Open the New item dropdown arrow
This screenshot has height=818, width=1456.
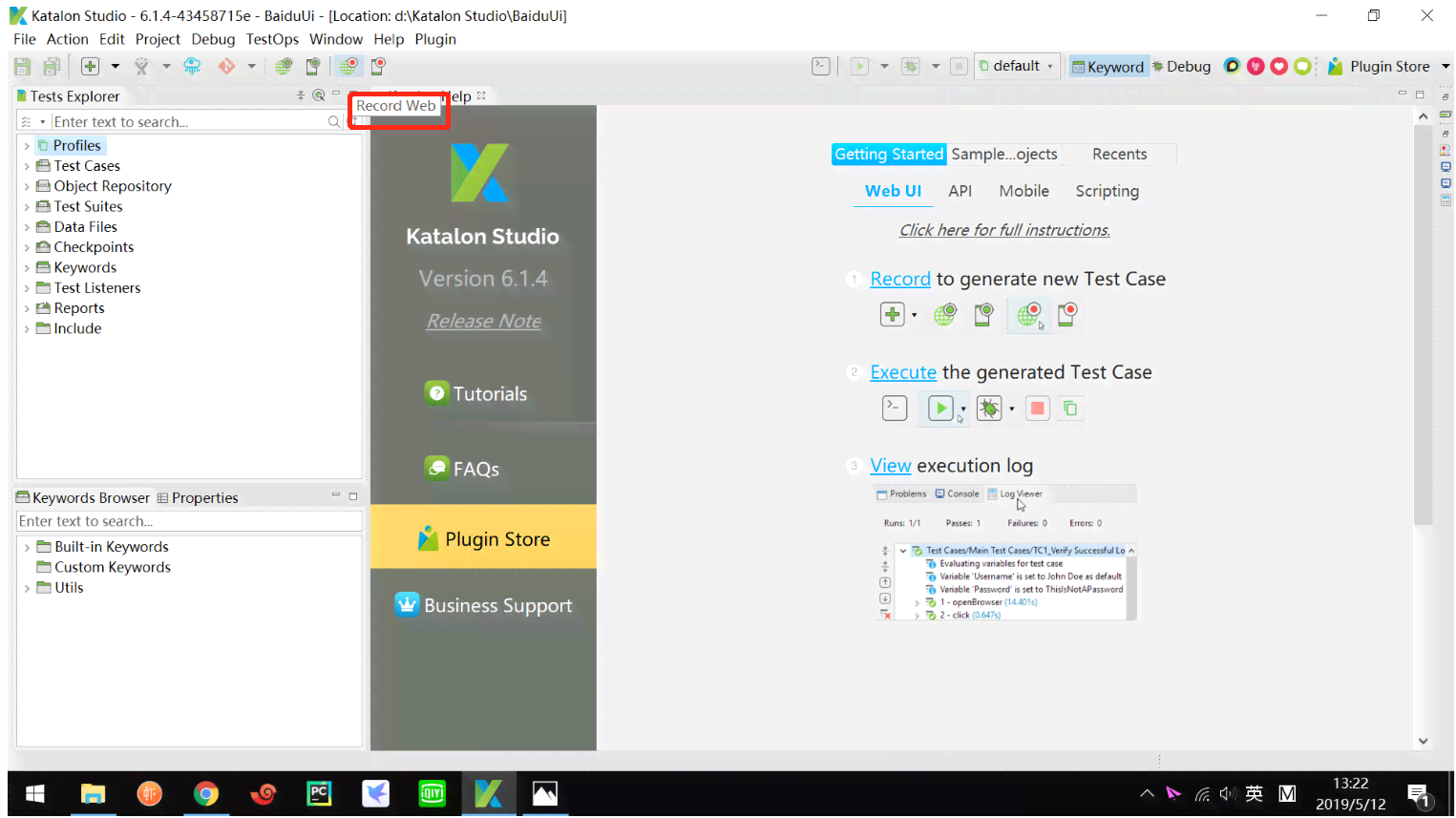pyautogui.click(x=116, y=66)
